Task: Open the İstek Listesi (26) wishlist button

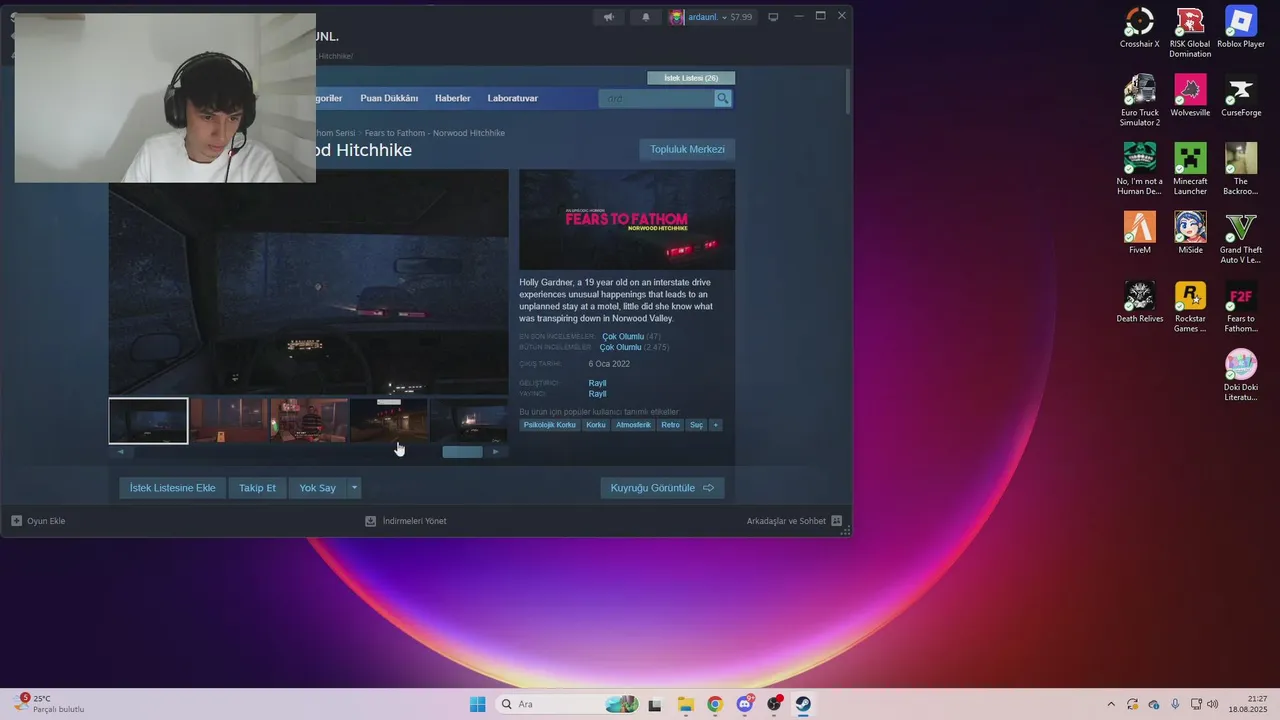Action: 691,78
